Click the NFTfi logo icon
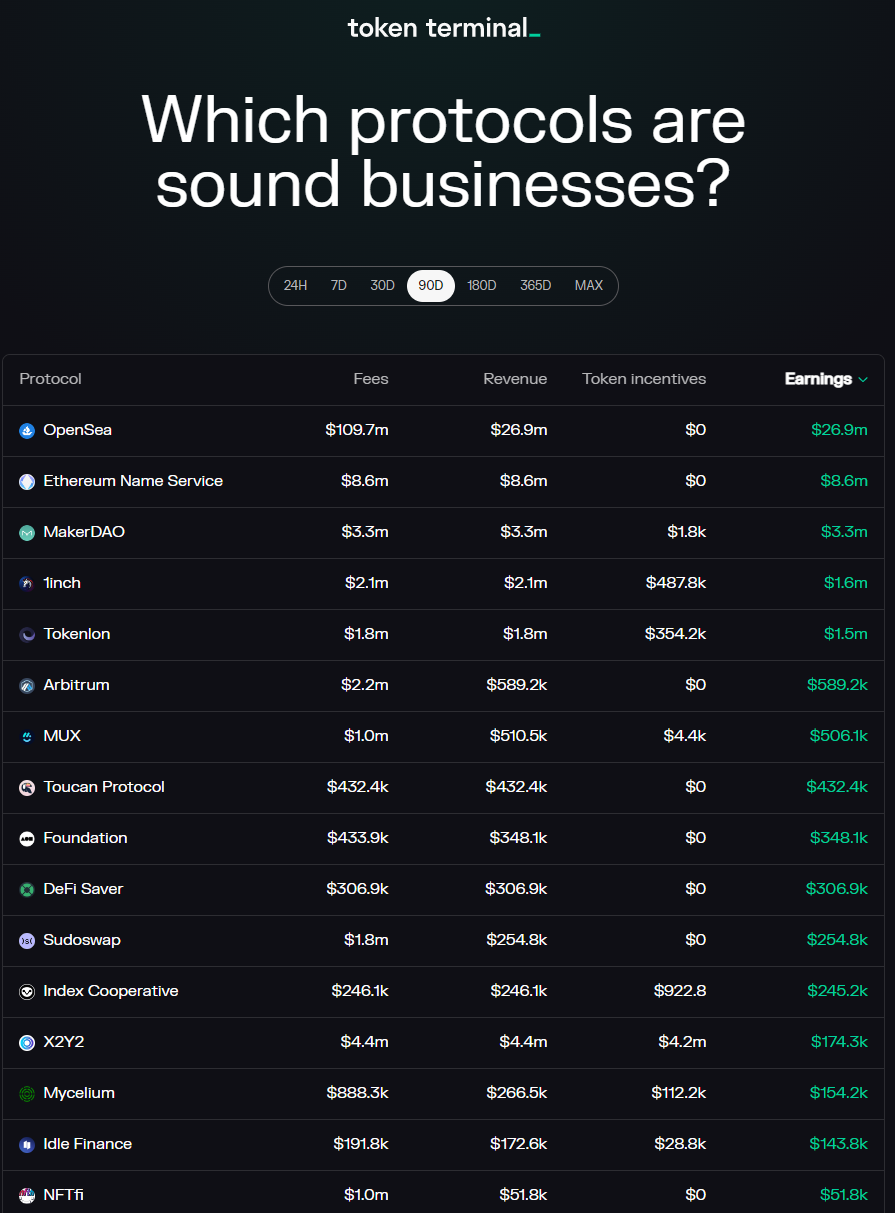This screenshot has width=895, height=1213. coord(27,1196)
